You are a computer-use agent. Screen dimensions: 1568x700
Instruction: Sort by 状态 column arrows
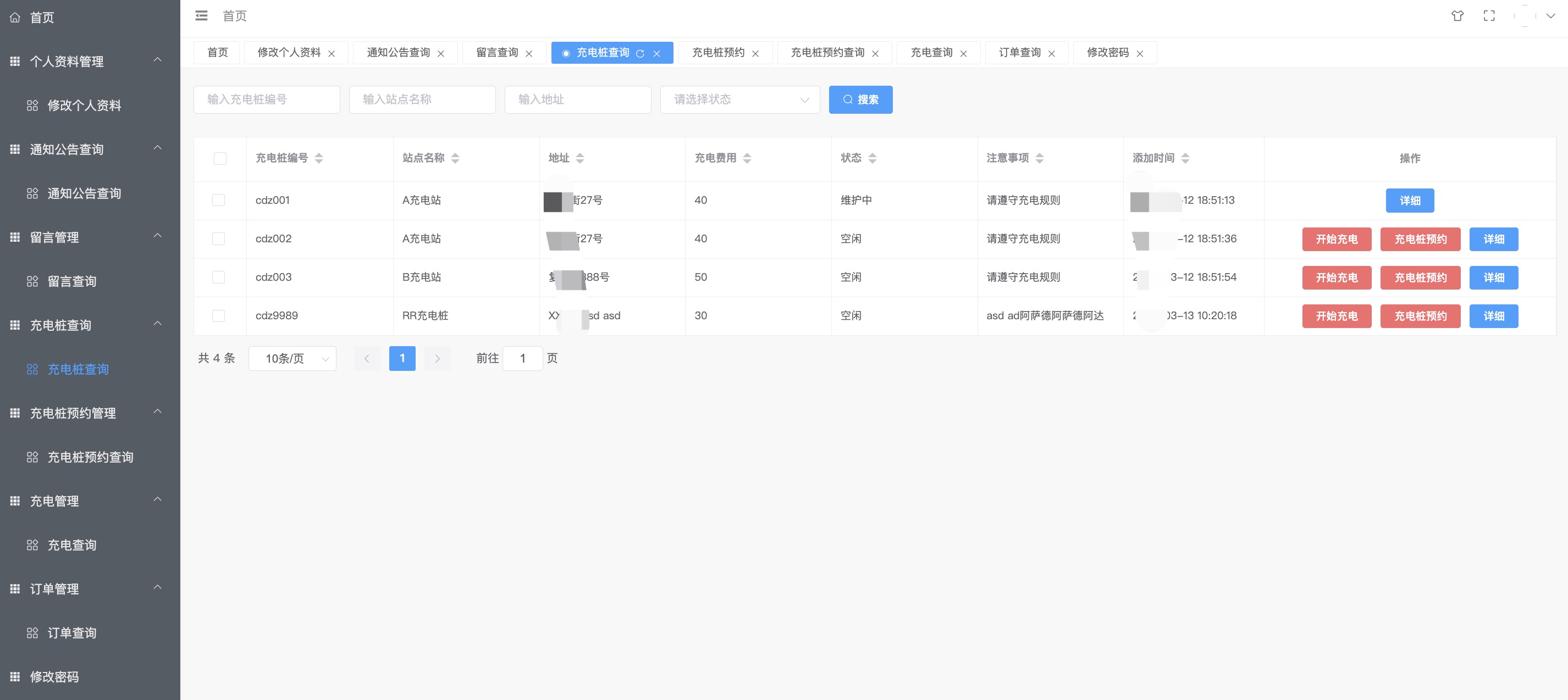point(873,158)
